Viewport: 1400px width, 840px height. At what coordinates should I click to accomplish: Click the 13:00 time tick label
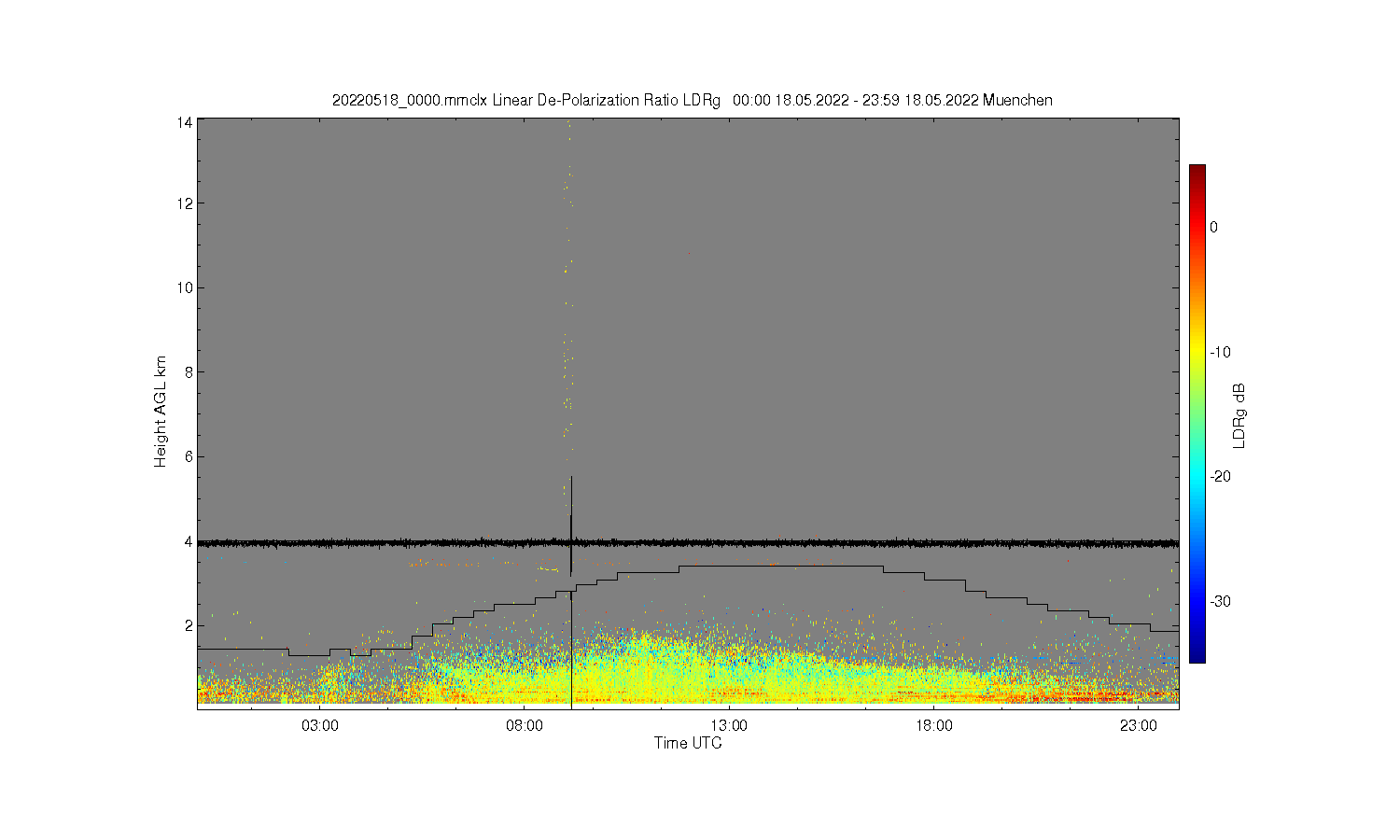[x=729, y=726]
